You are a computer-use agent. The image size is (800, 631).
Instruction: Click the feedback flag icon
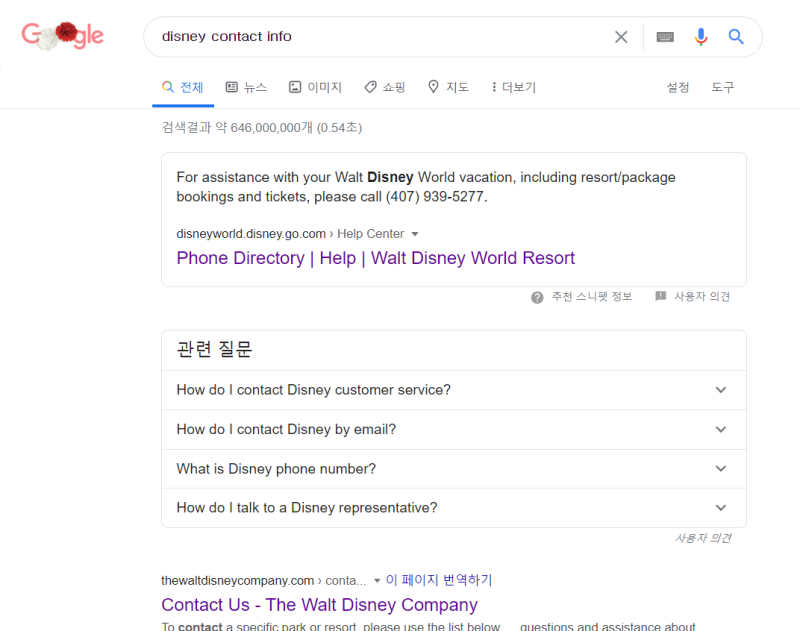point(661,296)
